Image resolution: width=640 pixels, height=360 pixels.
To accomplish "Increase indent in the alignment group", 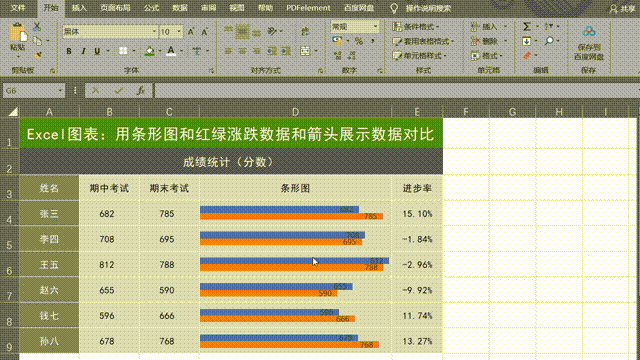I will [x=286, y=51].
